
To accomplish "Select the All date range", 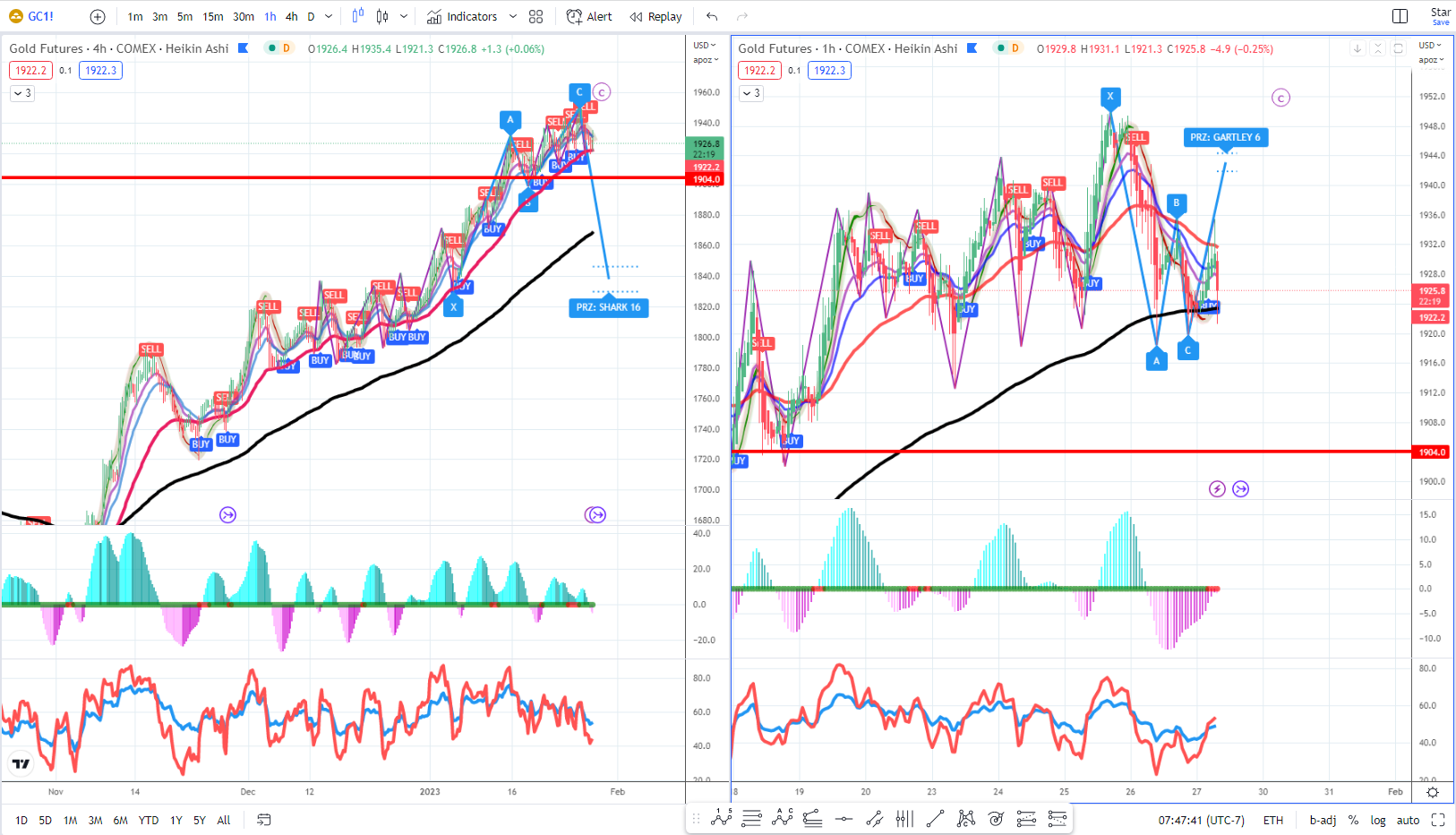I will (224, 820).
